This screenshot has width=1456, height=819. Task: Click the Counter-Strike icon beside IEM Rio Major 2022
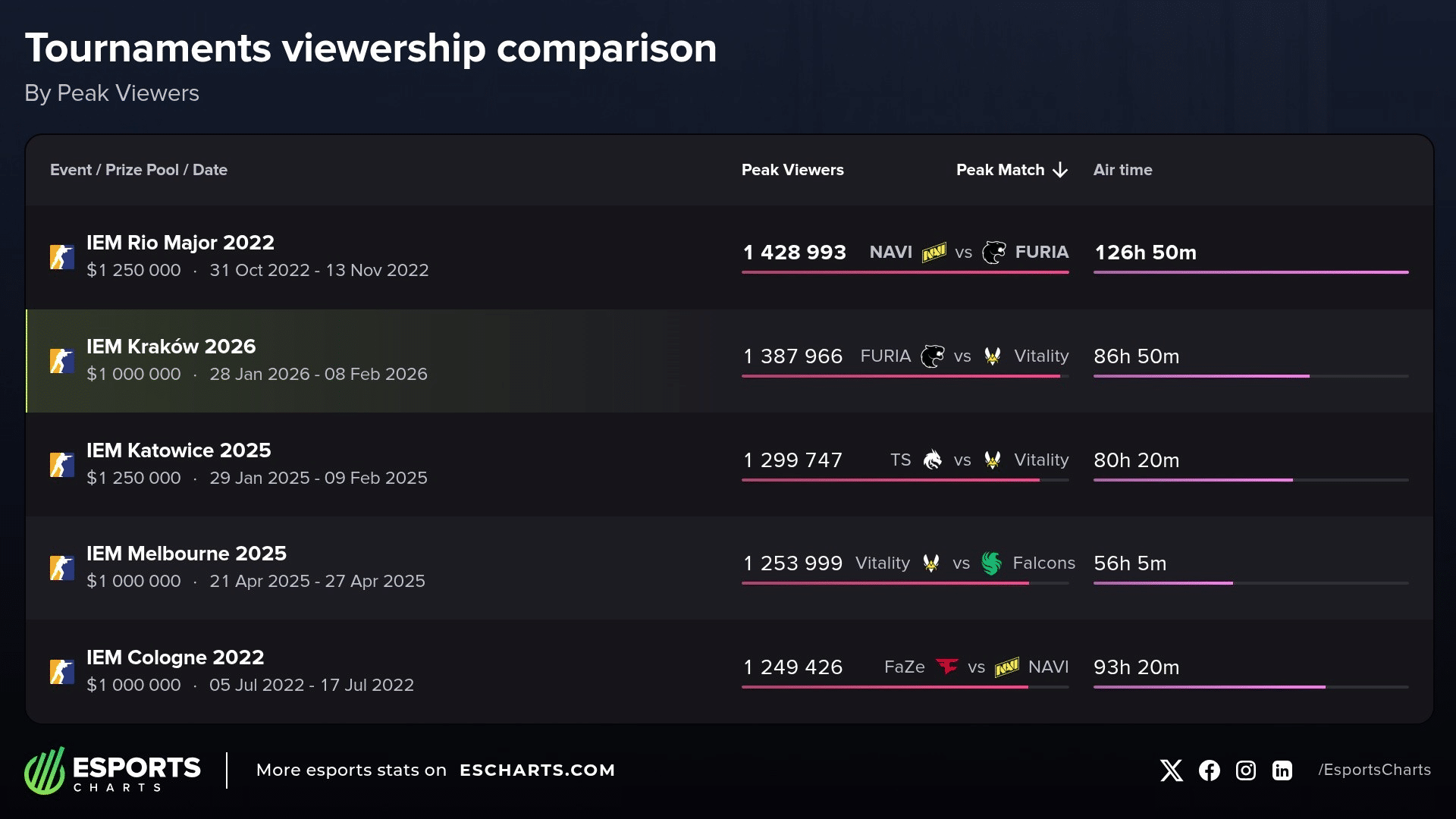point(62,257)
